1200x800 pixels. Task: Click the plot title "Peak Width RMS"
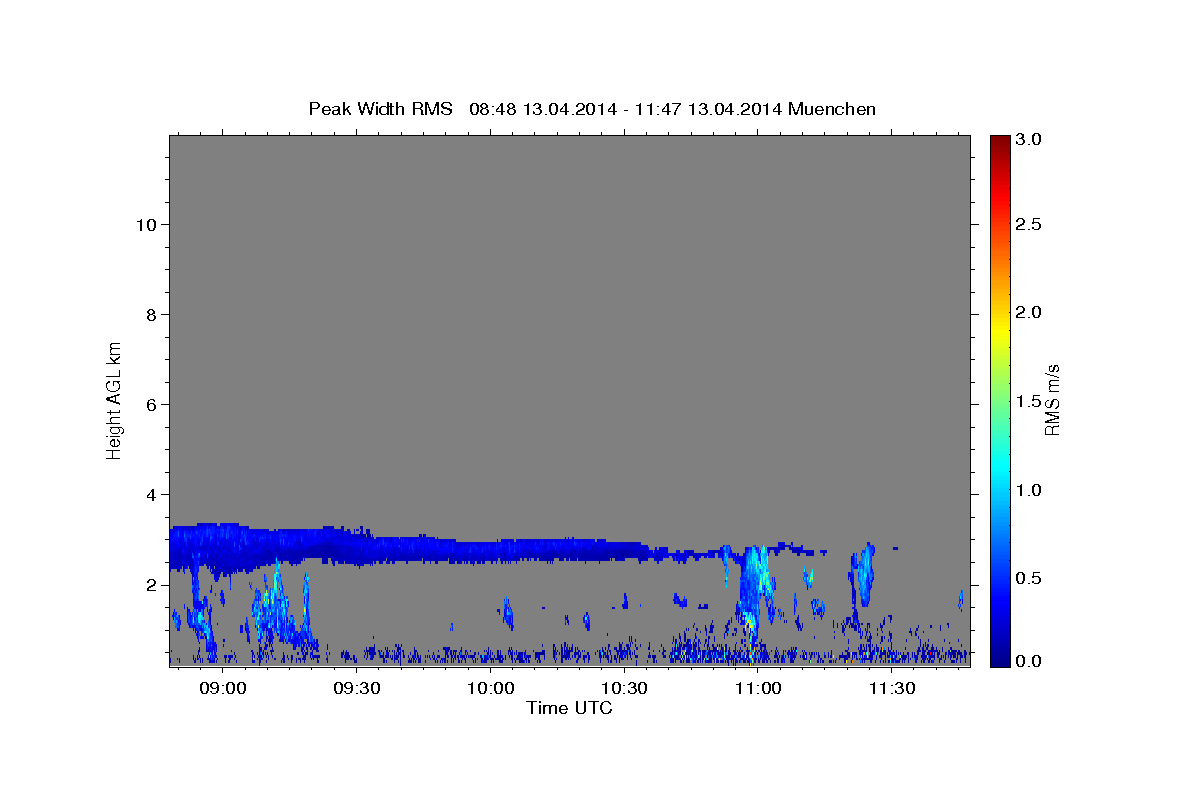click(x=380, y=109)
